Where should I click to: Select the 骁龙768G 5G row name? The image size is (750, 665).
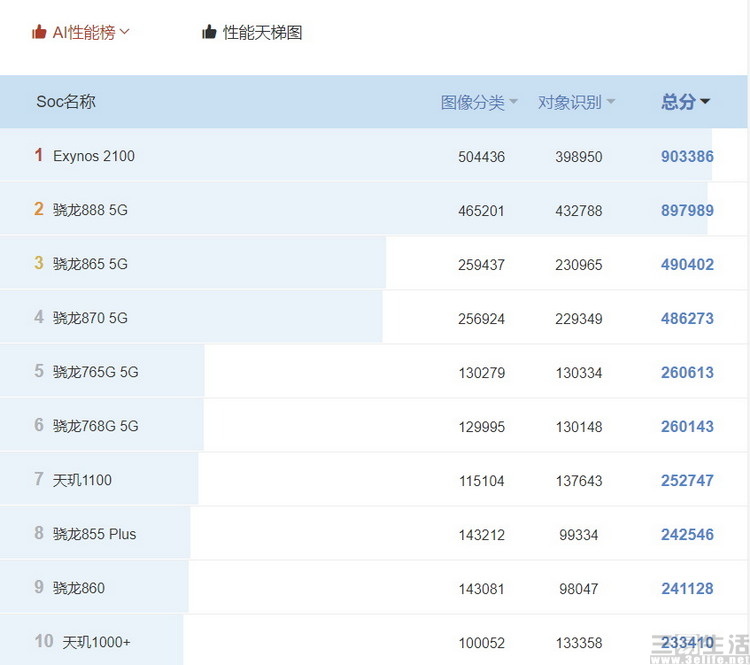[x=96, y=426]
